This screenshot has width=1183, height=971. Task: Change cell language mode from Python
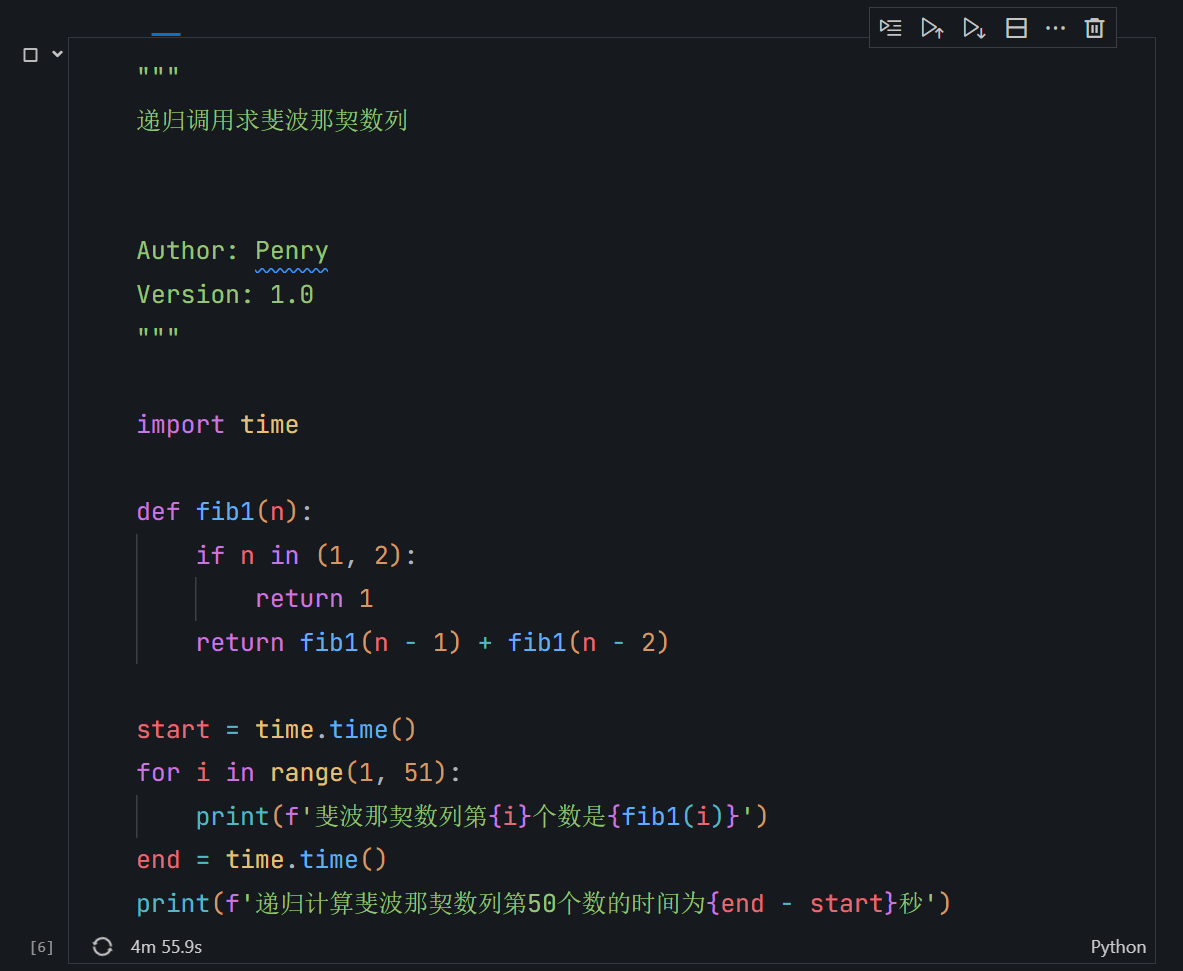click(1118, 947)
